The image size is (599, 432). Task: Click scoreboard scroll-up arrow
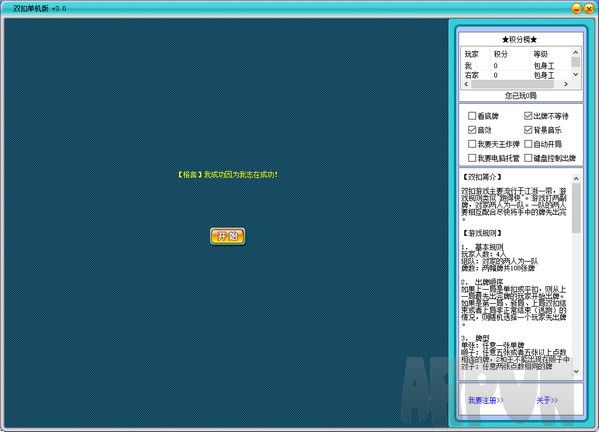pyautogui.click(x=576, y=52)
